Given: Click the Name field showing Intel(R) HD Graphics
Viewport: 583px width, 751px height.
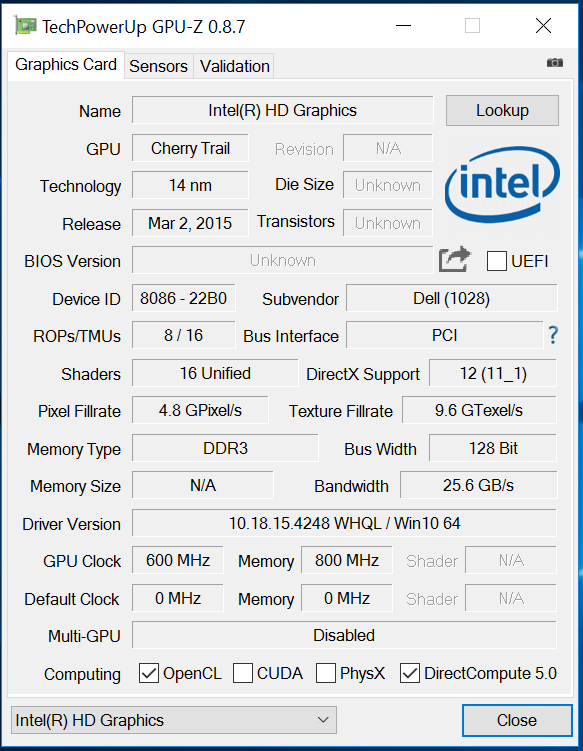Looking at the screenshot, I should pos(283,111).
